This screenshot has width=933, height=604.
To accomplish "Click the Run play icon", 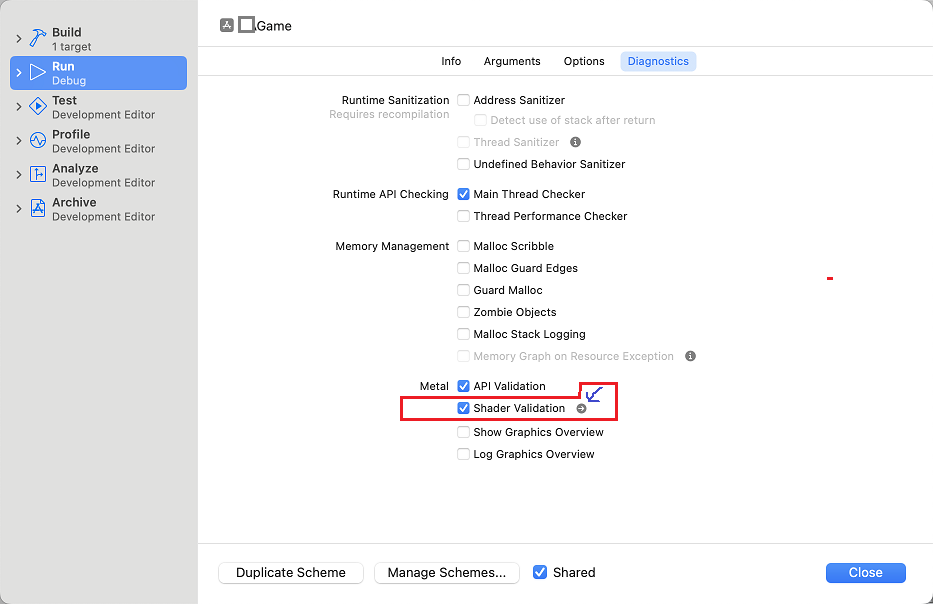I will pyautogui.click(x=38, y=72).
